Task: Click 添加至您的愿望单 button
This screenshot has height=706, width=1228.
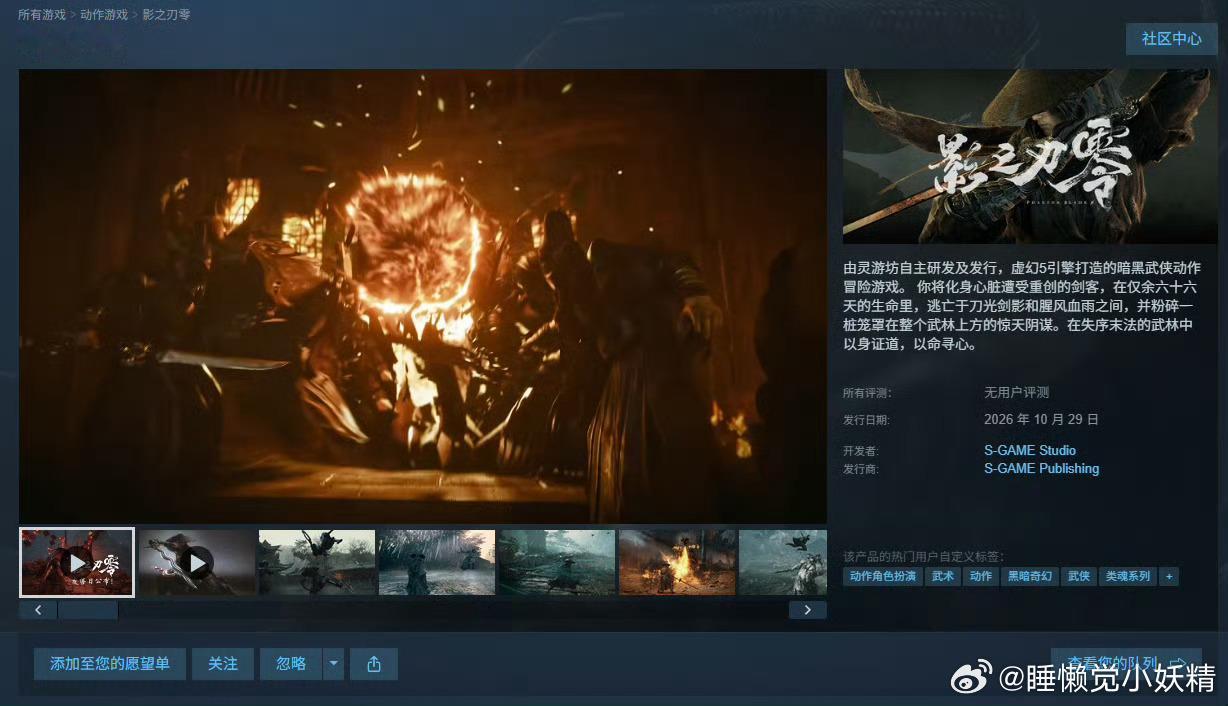Action: [x=110, y=664]
